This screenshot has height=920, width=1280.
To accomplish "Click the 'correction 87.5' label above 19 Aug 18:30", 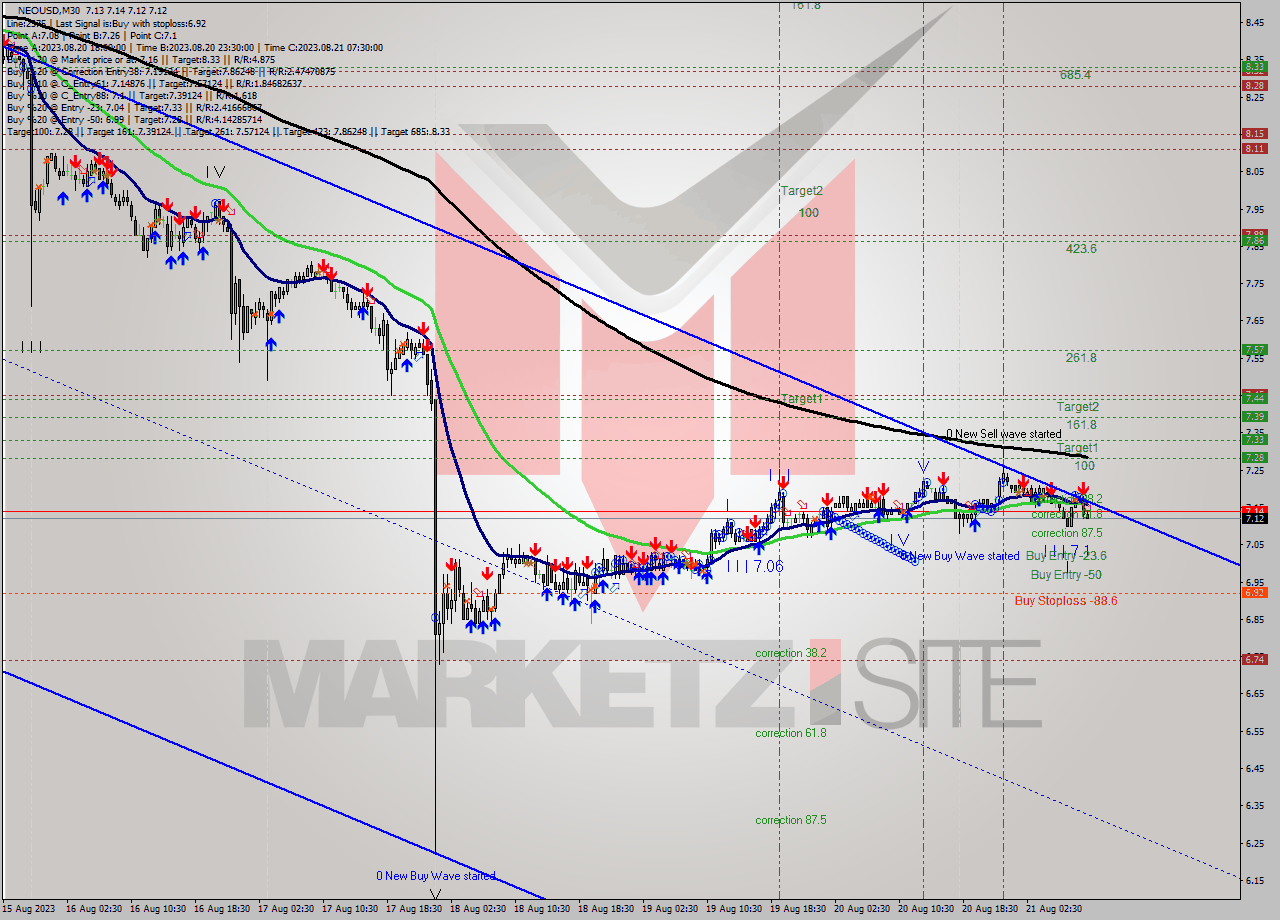I will click(791, 820).
